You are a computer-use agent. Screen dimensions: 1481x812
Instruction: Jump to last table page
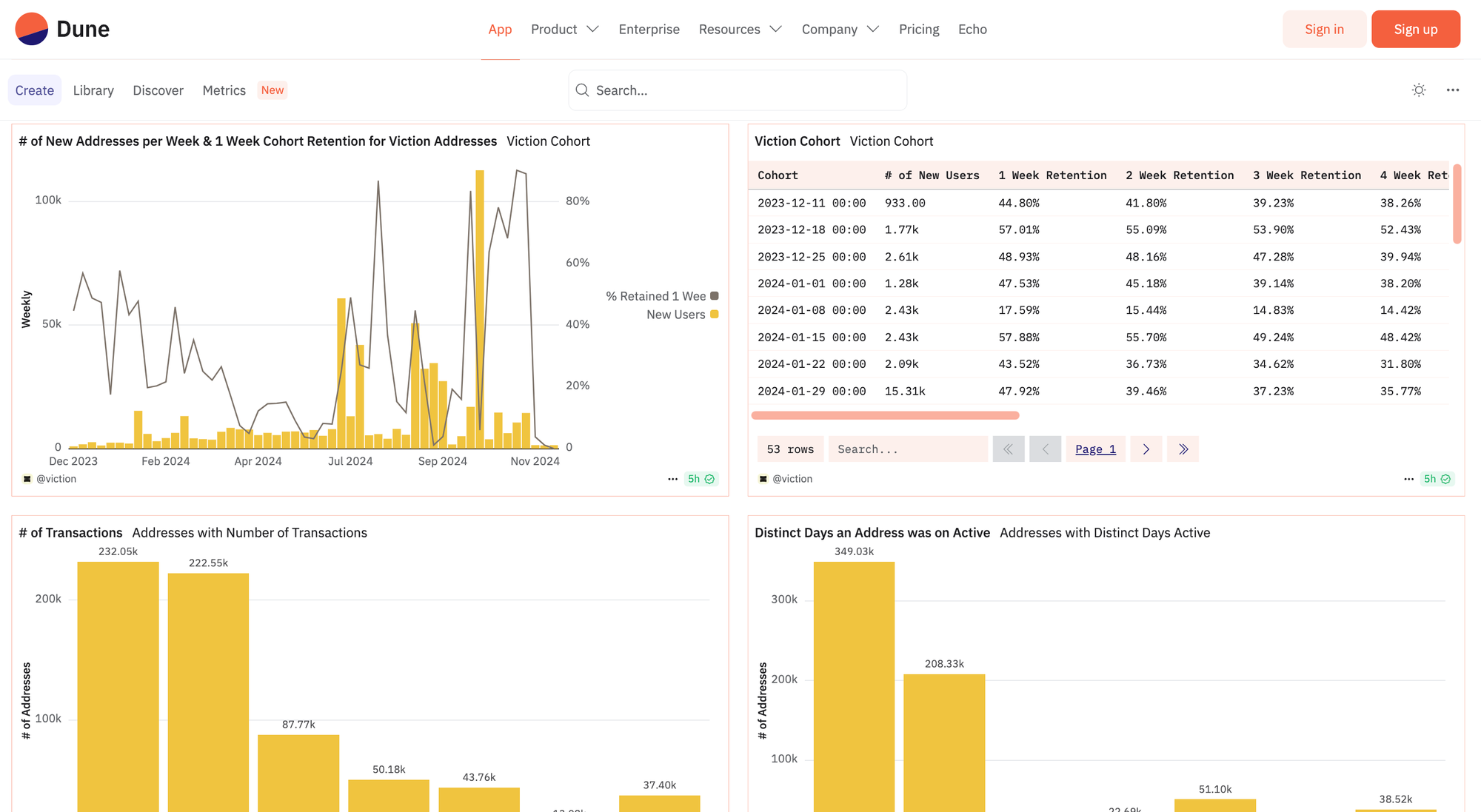pyautogui.click(x=1183, y=449)
